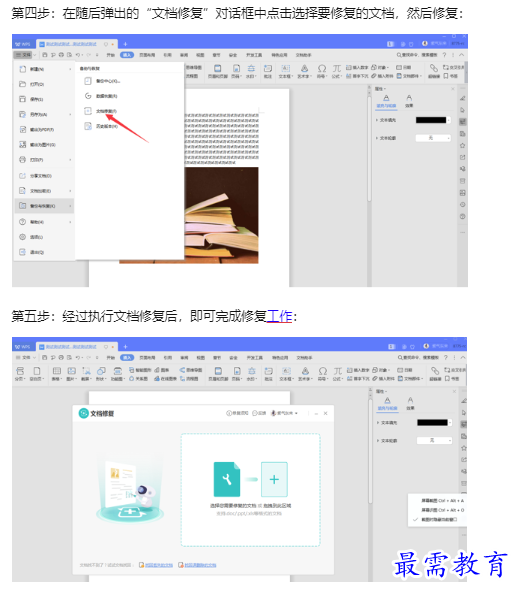
Task: Open 文本轮廓 无 dropdown in the step-four panel
Action: [x=433, y=138]
